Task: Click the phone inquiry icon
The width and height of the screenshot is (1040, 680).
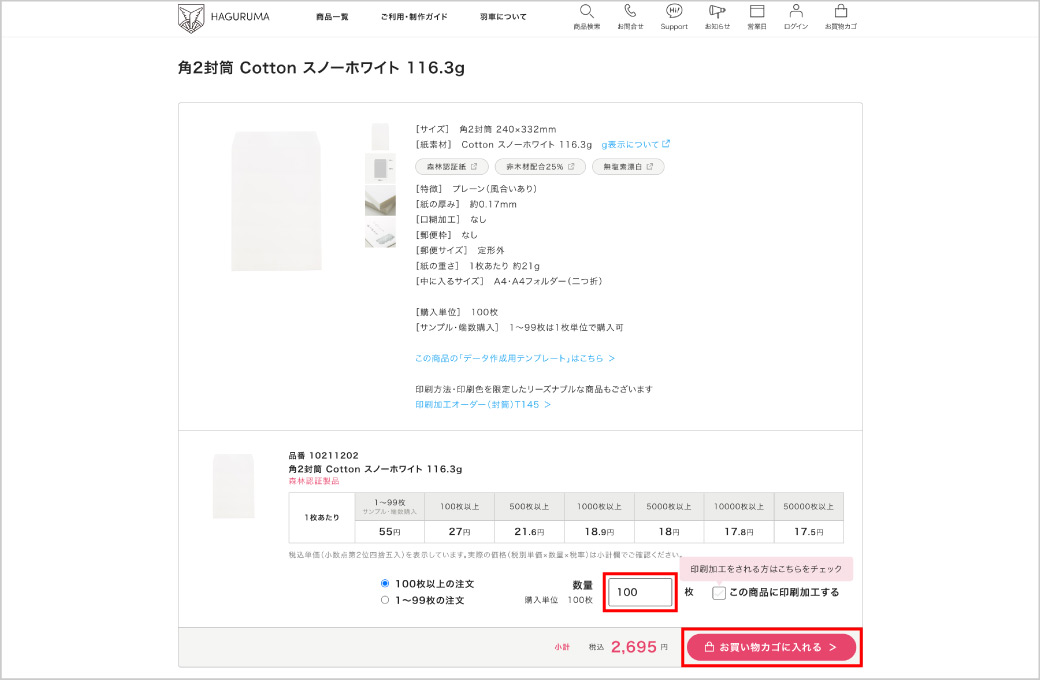Action: point(630,12)
